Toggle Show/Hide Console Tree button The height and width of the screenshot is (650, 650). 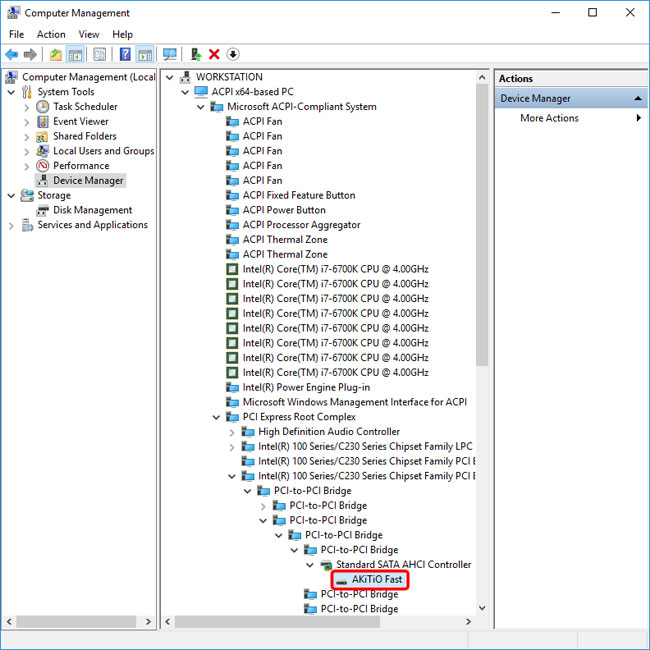(x=75, y=54)
